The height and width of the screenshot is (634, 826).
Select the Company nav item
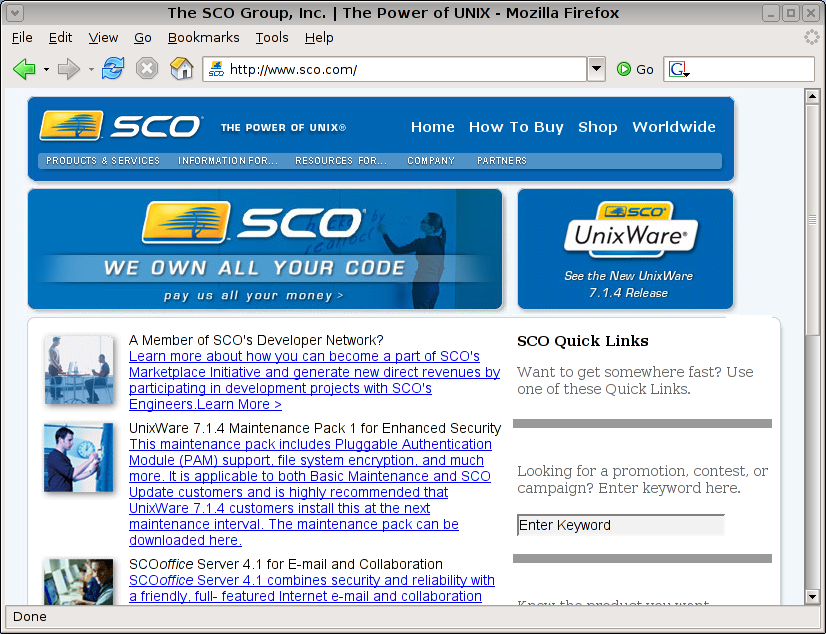tap(431, 161)
